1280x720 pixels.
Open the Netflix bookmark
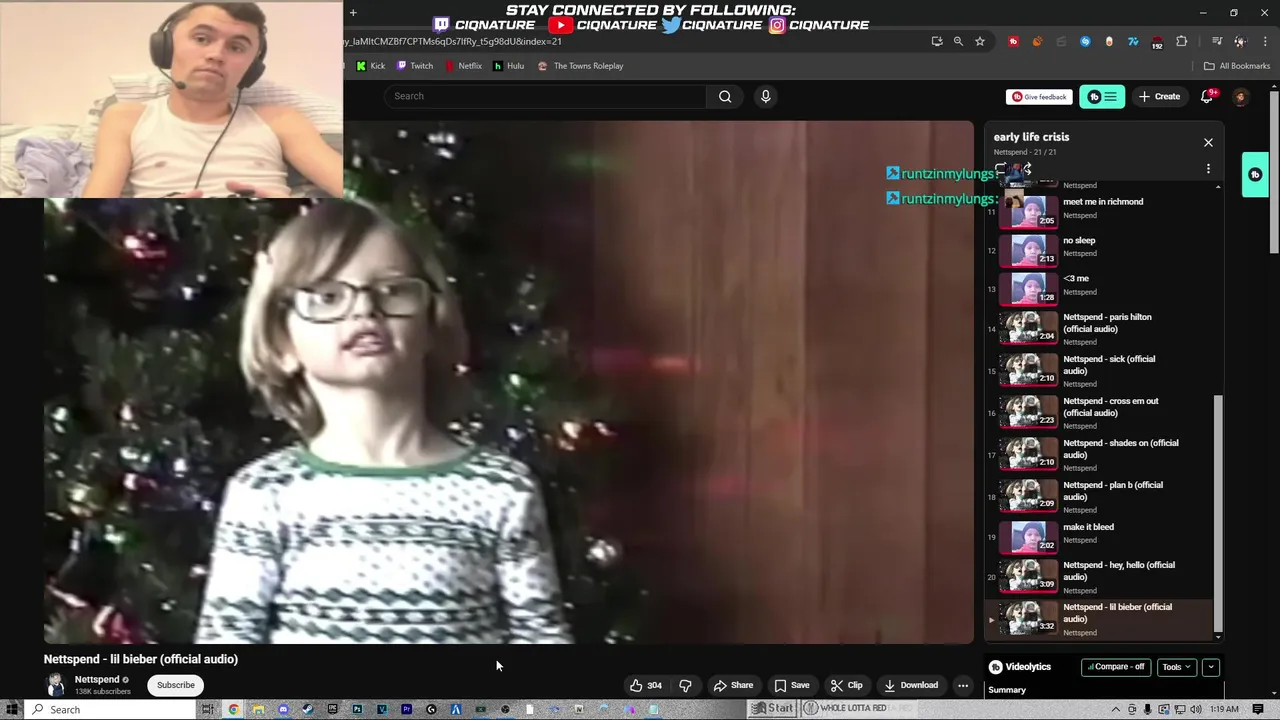point(463,66)
